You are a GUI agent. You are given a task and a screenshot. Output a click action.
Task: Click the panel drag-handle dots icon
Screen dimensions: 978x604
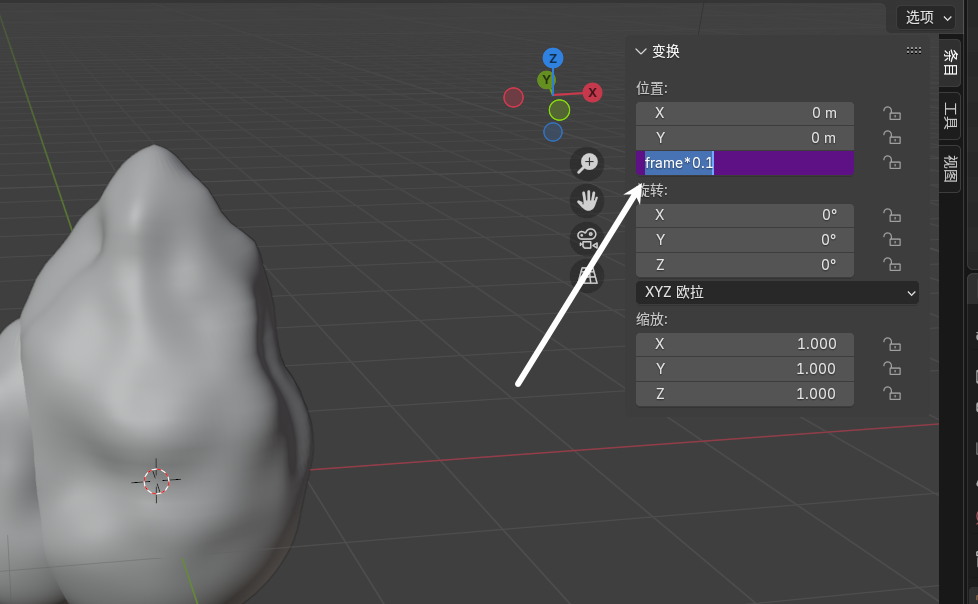click(x=913, y=50)
